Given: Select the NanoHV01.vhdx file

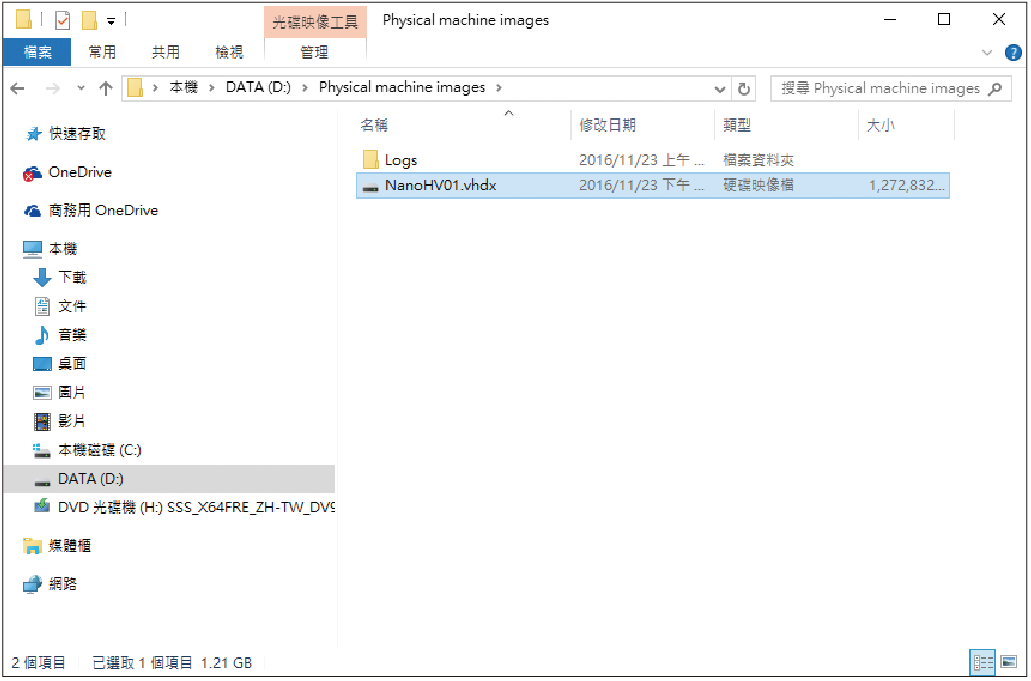Looking at the screenshot, I should pyautogui.click(x=652, y=185).
